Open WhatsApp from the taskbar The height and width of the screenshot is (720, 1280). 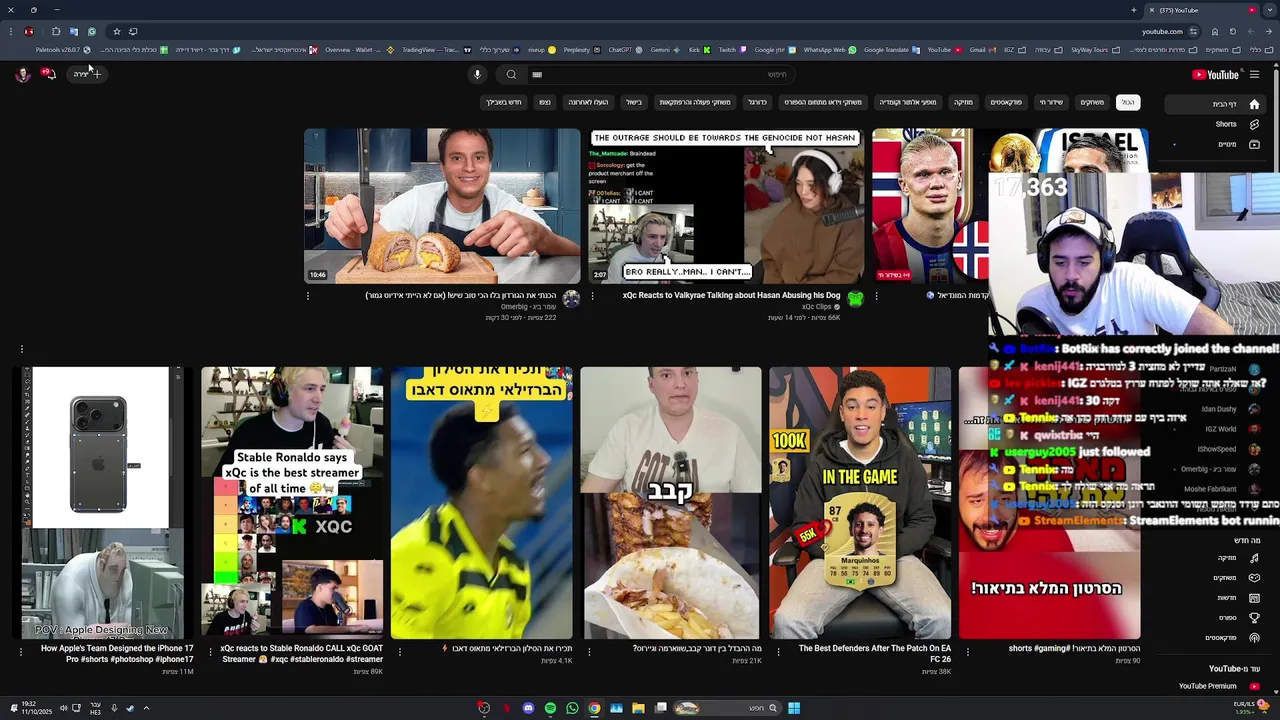572,708
